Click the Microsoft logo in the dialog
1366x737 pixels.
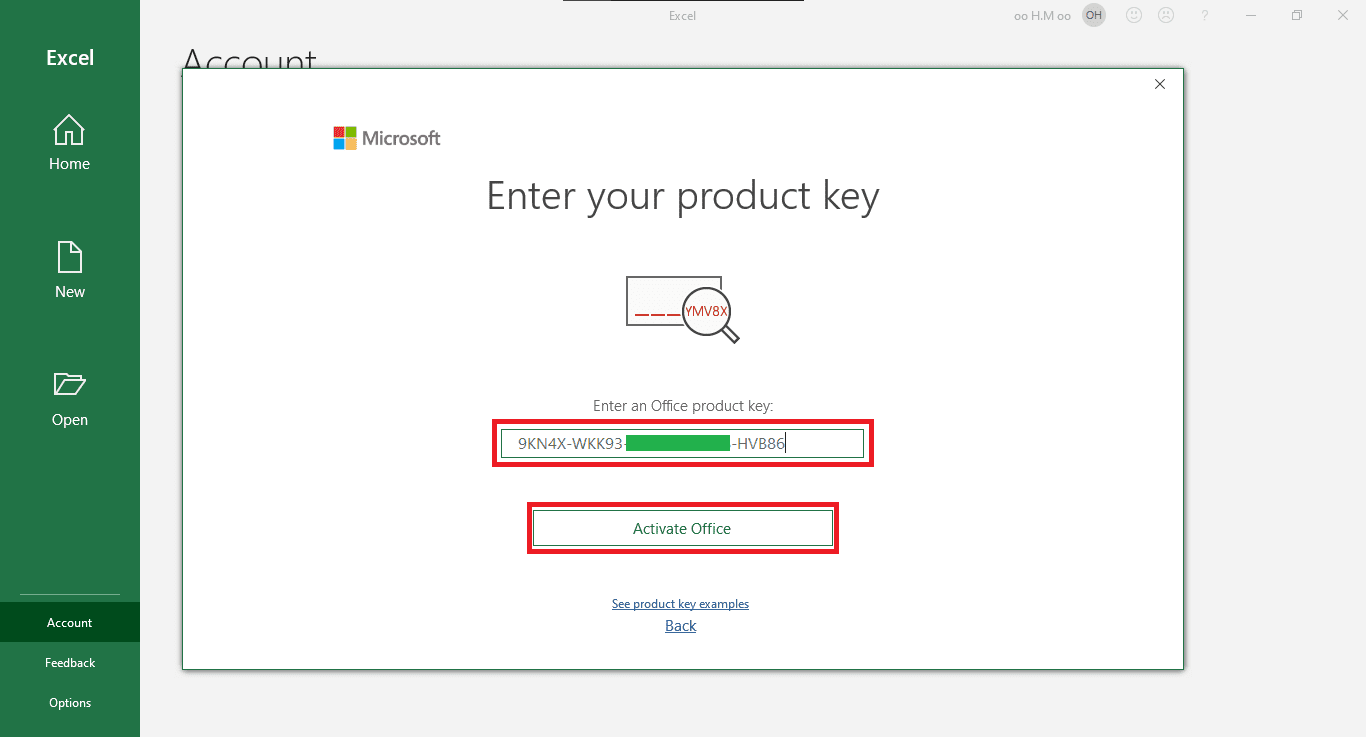(x=387, y=138)
